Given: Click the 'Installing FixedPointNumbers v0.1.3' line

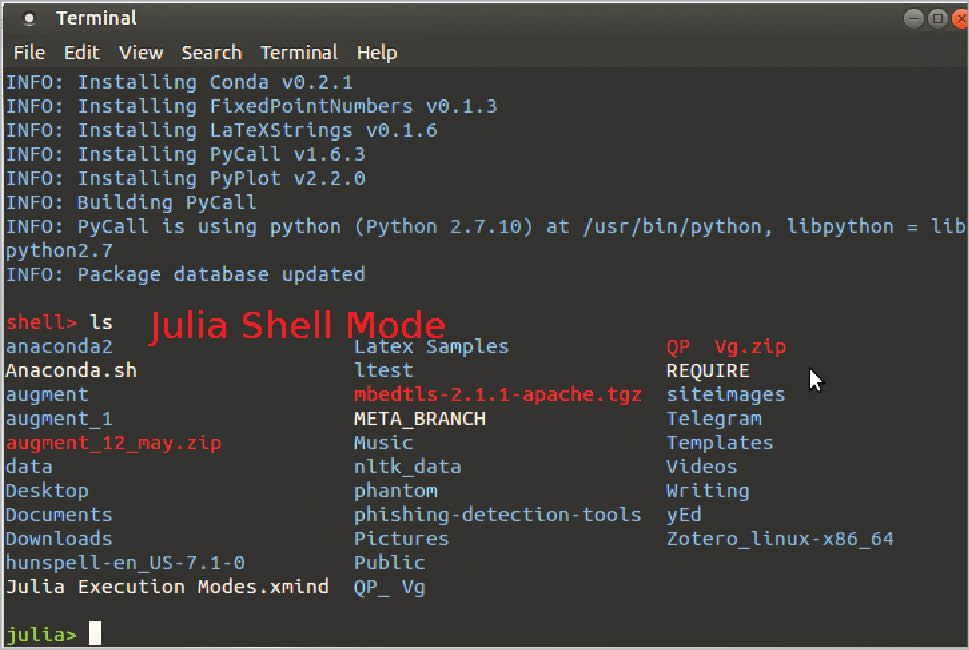Looking at the screenshot, I should point(287,106).
